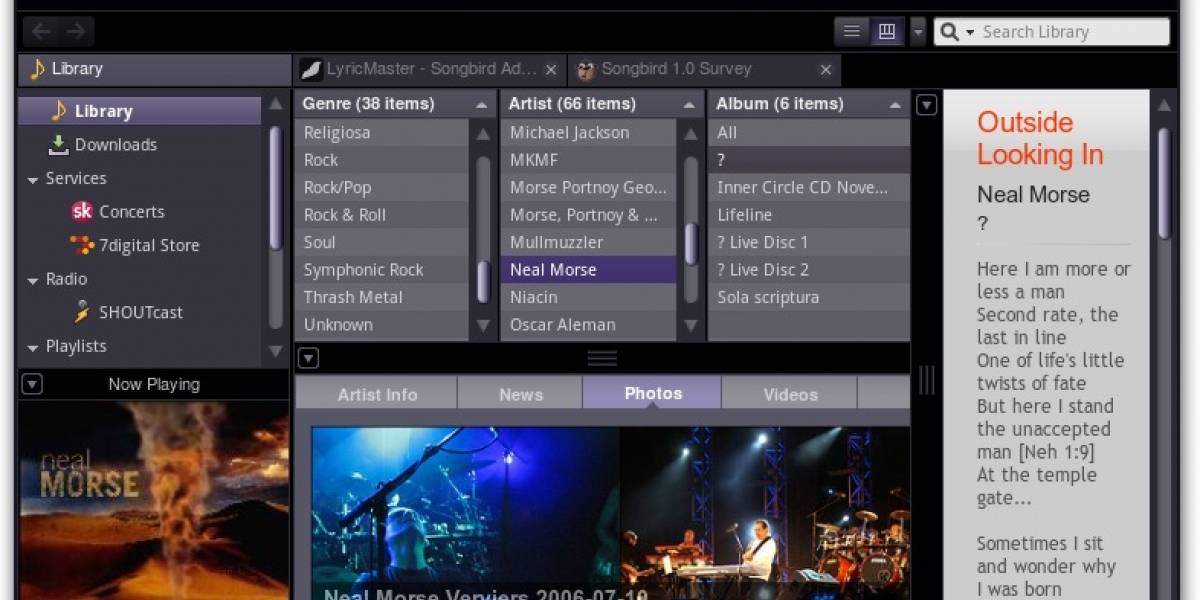Close the Songbird 1.0 Survey tab

(x=826, y=70)
